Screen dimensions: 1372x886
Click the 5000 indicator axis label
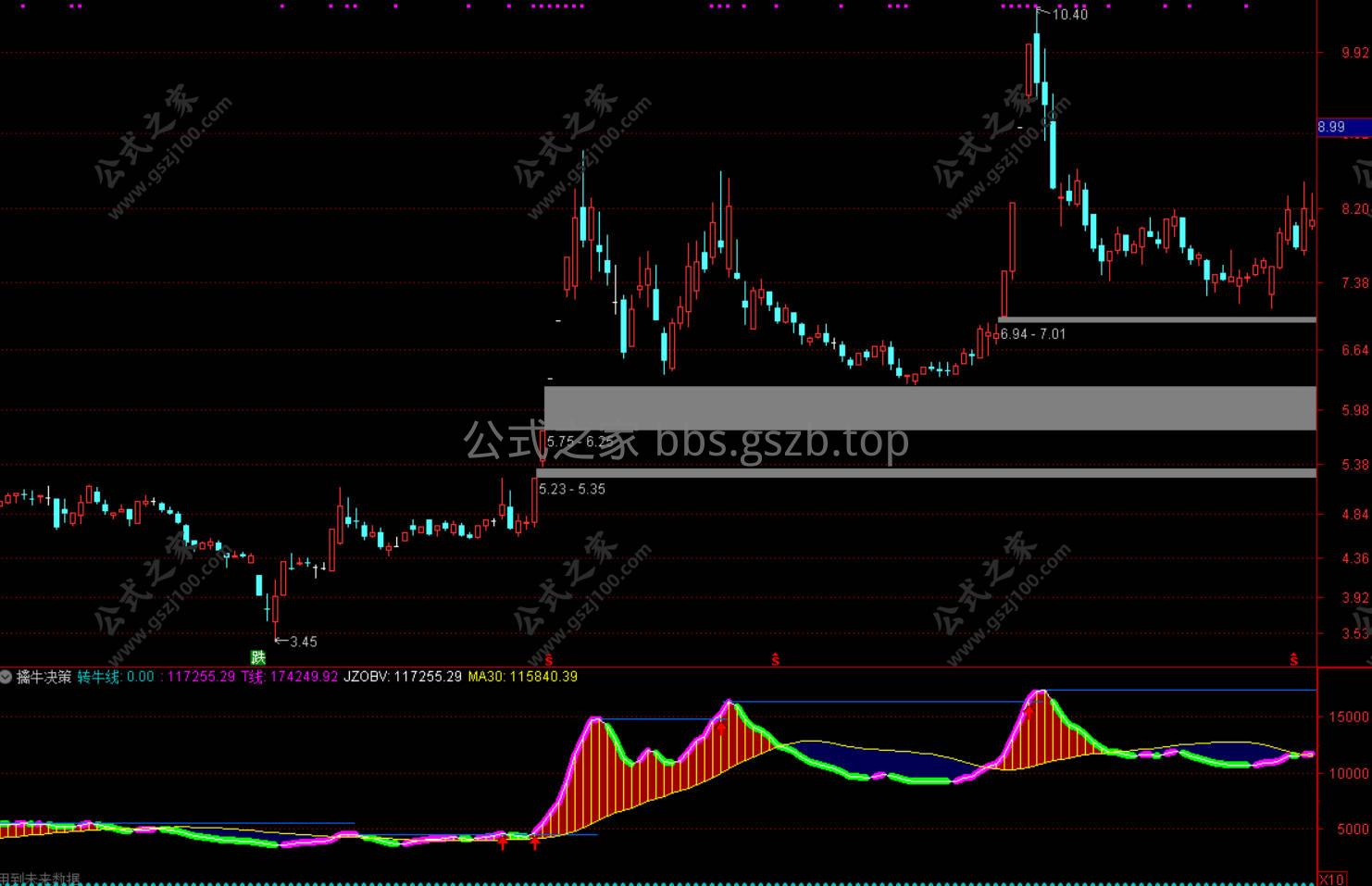tap(1354, 830)
